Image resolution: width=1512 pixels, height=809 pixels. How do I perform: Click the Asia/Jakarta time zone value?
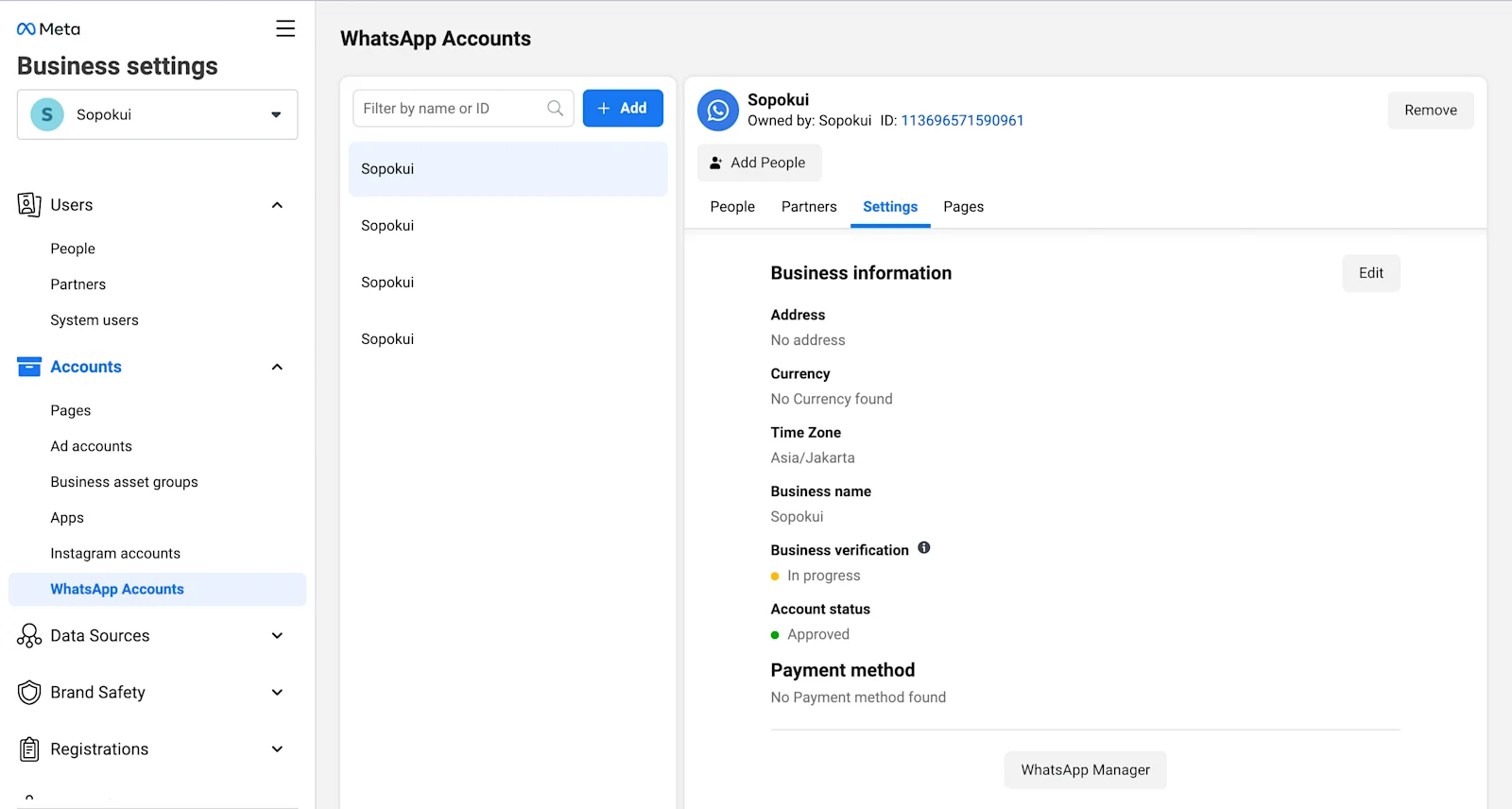813,458
